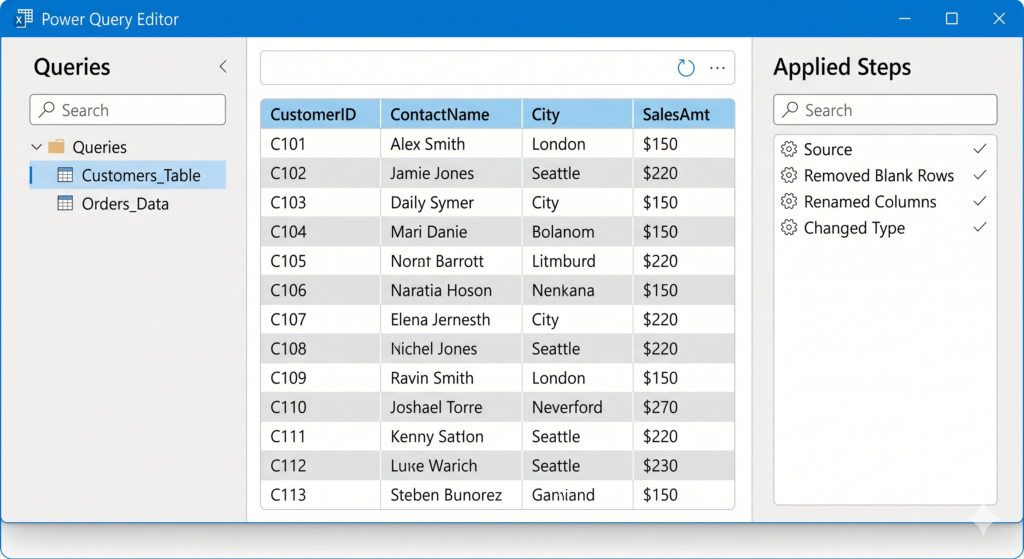This screenshot has width=1024, height=559.
Task: Select the CustomerID column header
Action: coord(320,114)
